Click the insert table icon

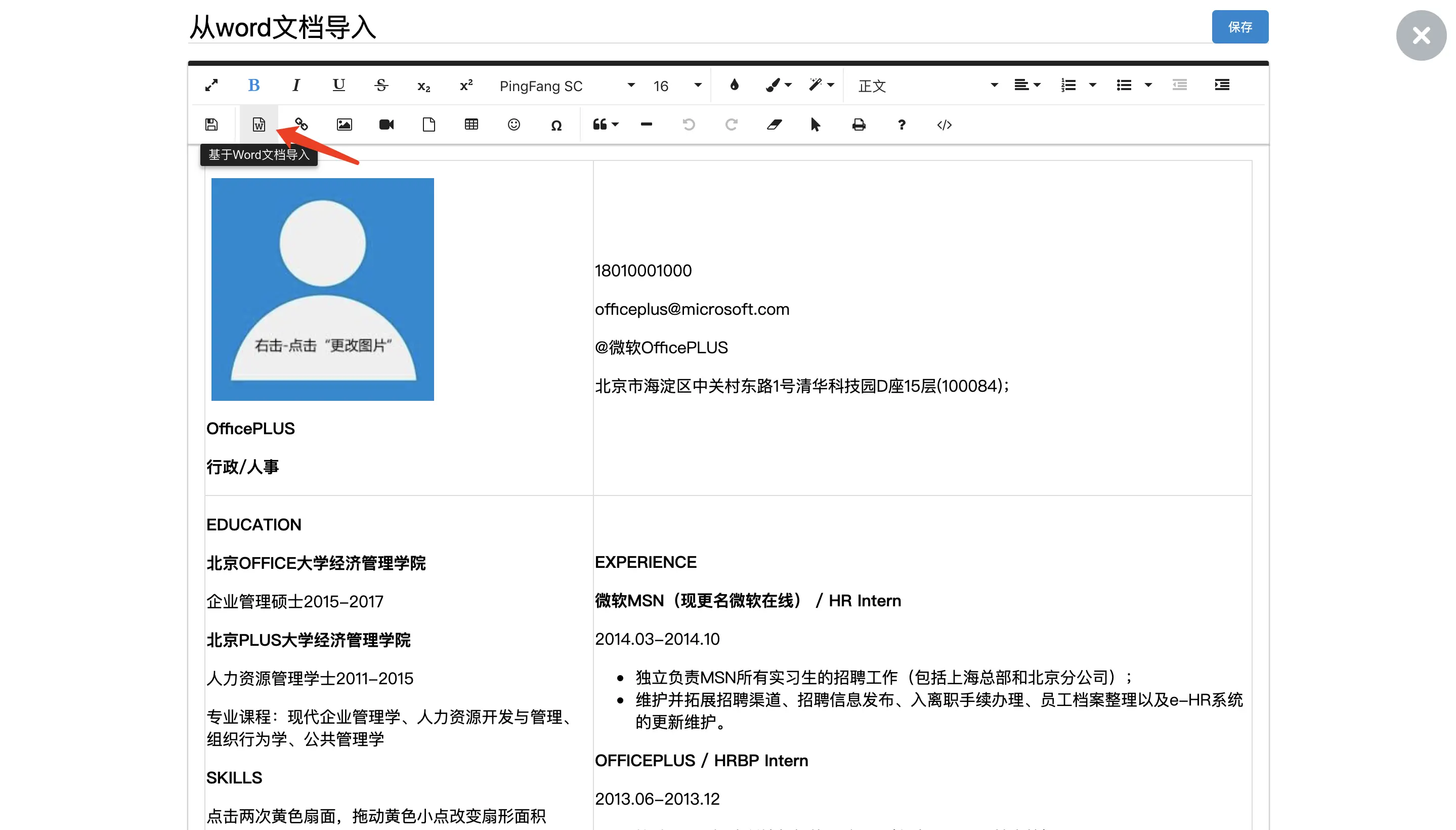[472, 125]
